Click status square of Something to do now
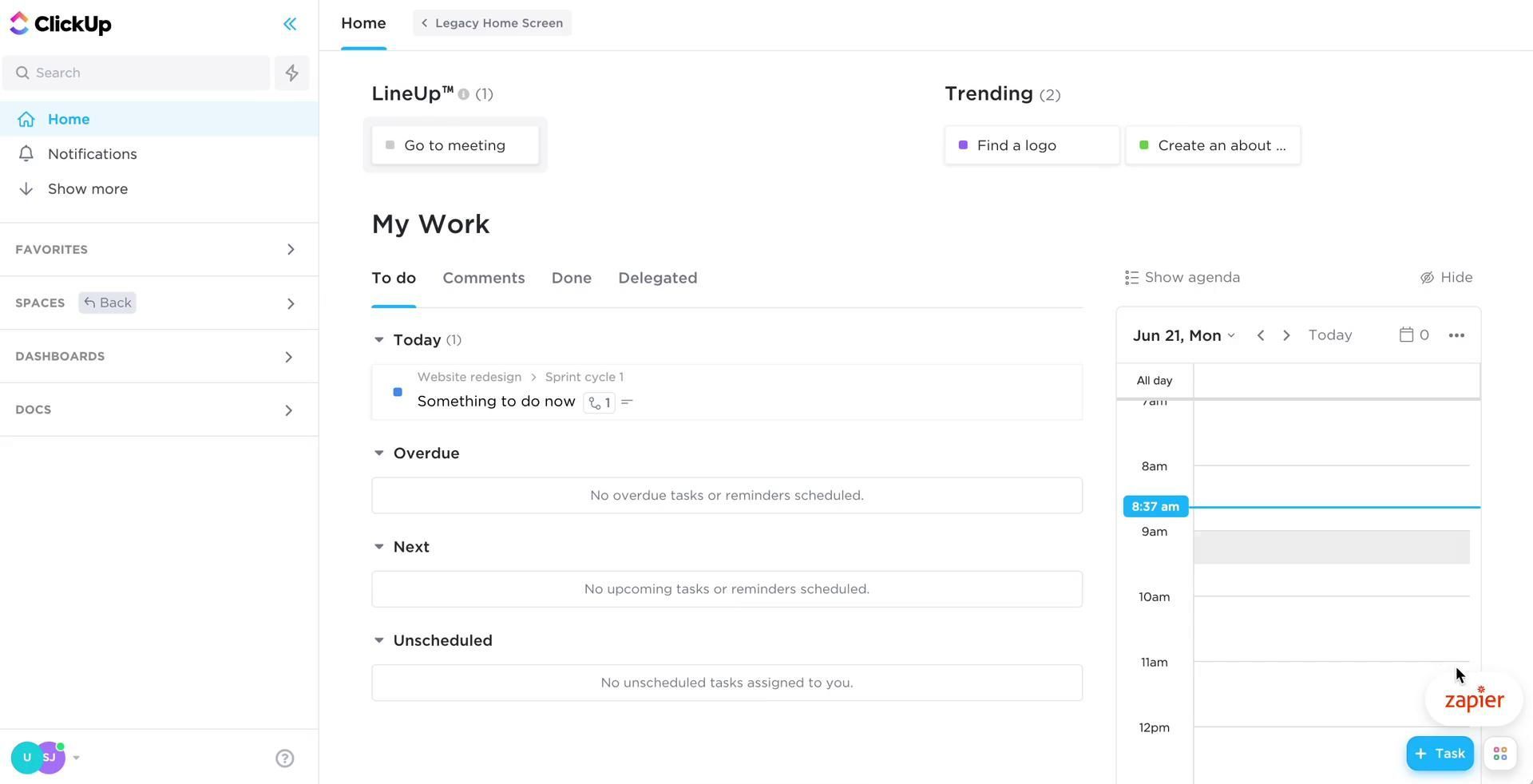The image size is (1533, 784). click(x=398, y=392)
